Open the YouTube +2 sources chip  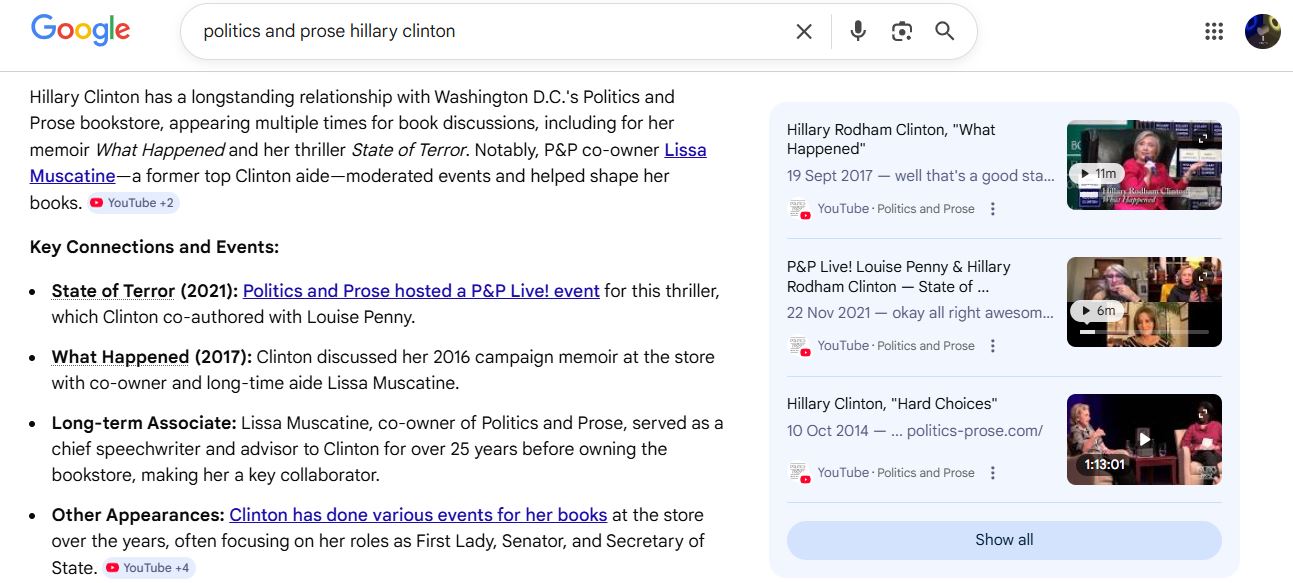[x=133, y=203]
